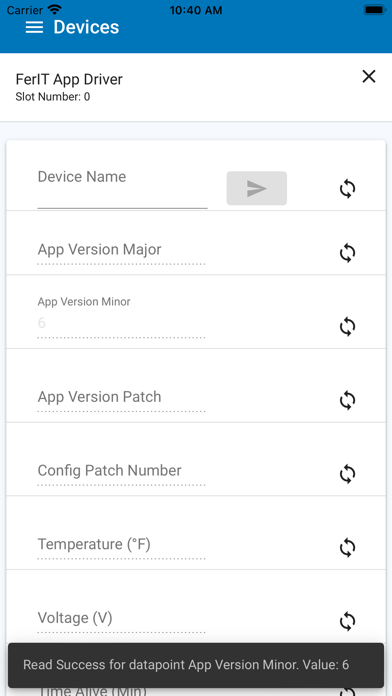Close the FerIT App Driver panel
The height and width of the screenshot is (696, 392).
[x=368, y=76]
